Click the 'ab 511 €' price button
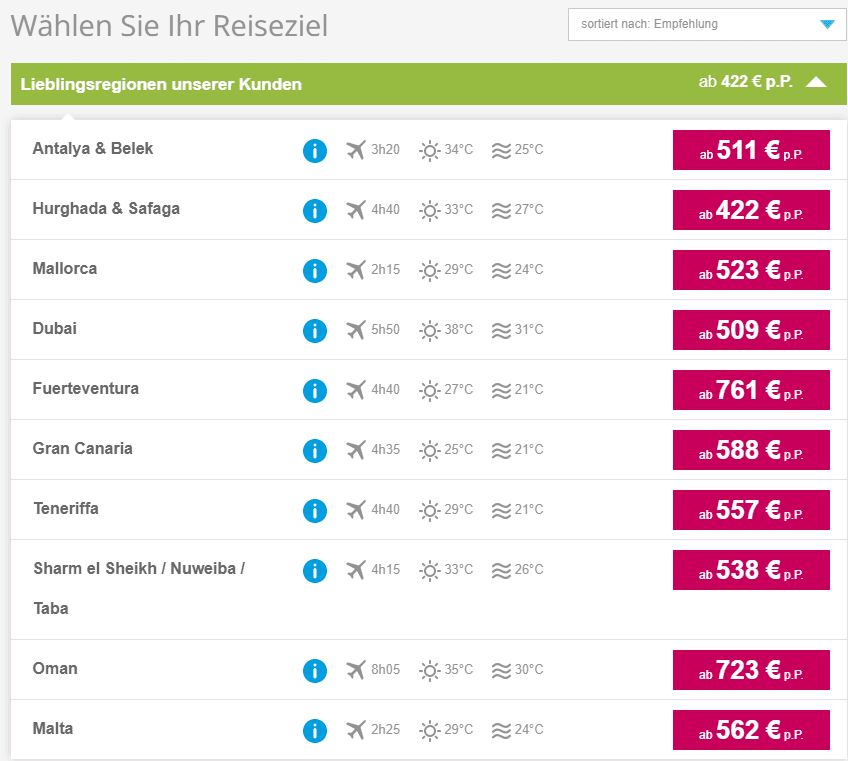 (x=751, y=150)
